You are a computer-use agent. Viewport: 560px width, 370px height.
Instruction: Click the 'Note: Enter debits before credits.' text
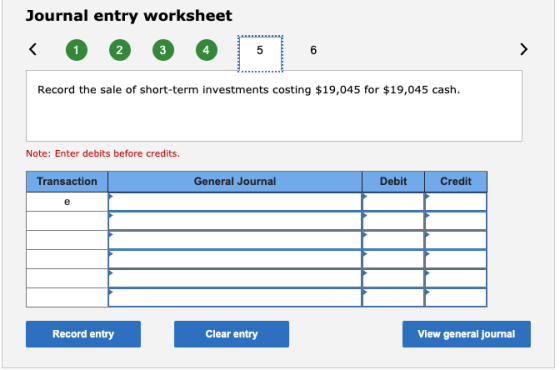pyautogui.click(x=103, y=154)
